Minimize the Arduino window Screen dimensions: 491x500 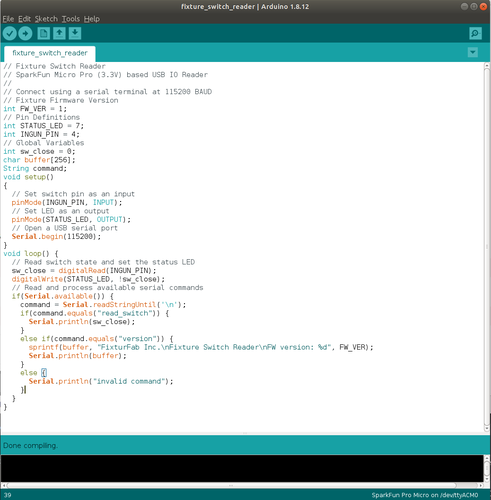(464, 7)
